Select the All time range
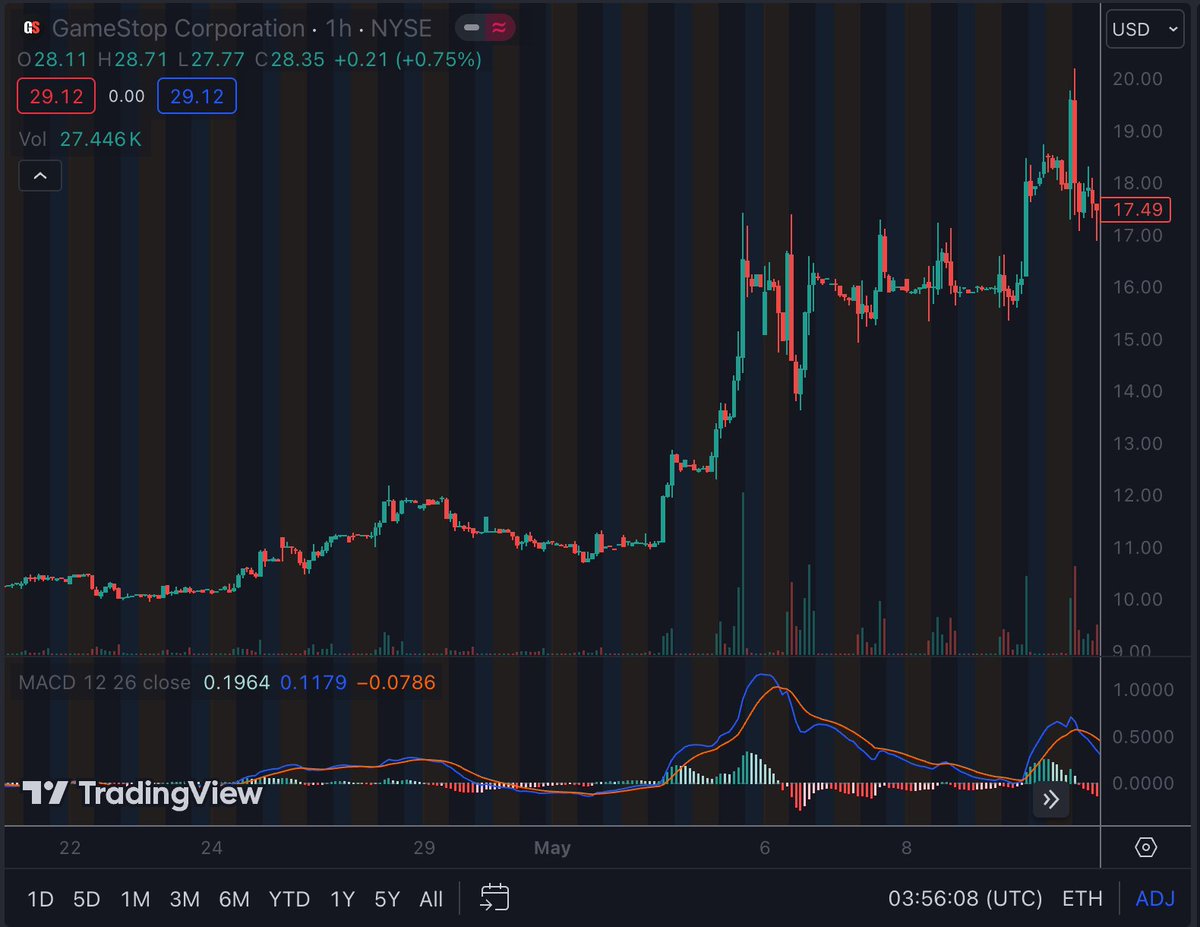This screenshot has width=1200, height=927. pyautogui.click(x=431, y=899)
